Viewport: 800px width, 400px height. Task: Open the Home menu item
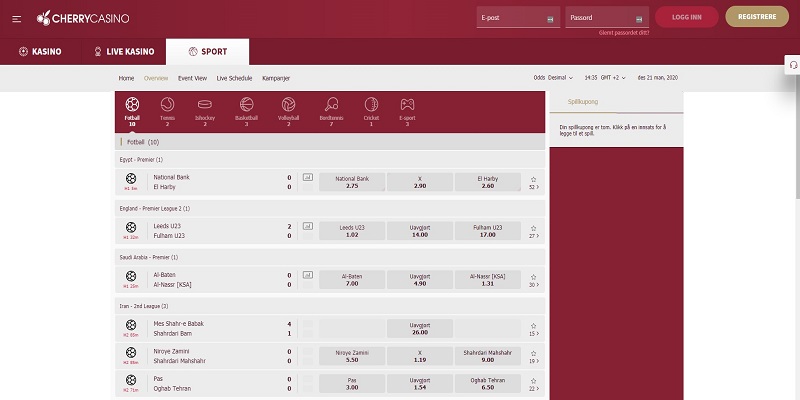(x=126, y=79)
